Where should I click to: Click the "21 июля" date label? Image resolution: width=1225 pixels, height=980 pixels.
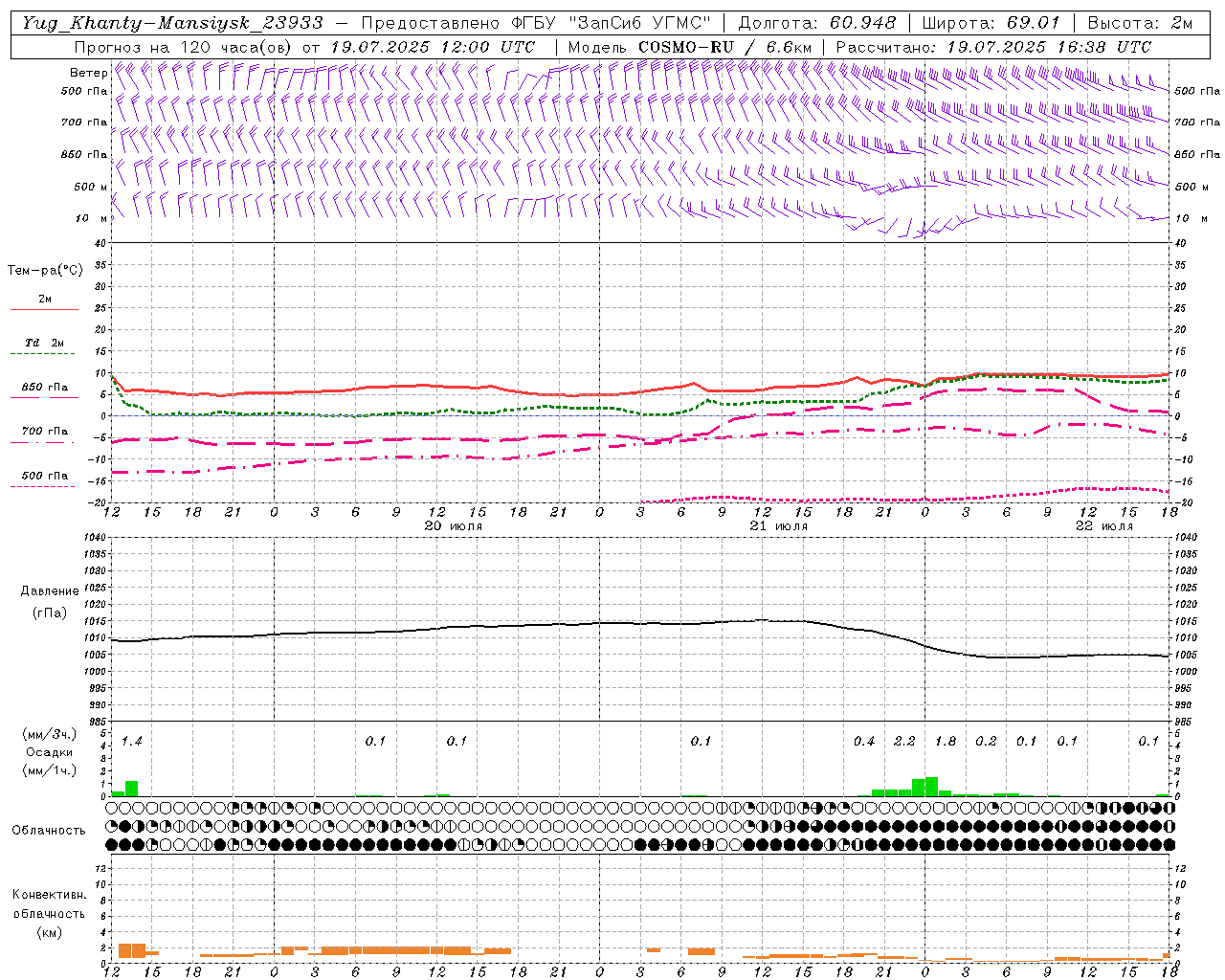778,526
